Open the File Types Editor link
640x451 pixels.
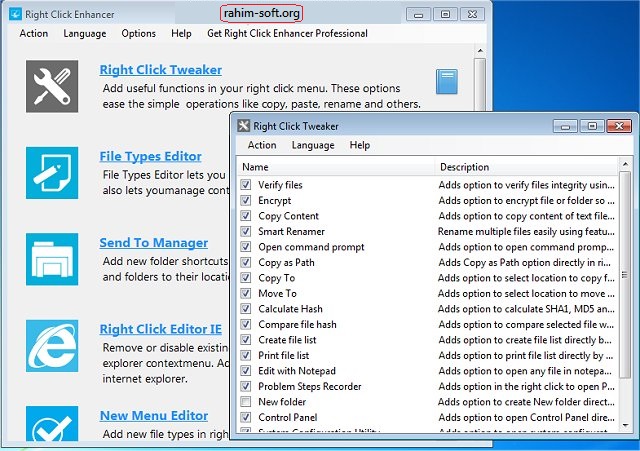[151, 156]
